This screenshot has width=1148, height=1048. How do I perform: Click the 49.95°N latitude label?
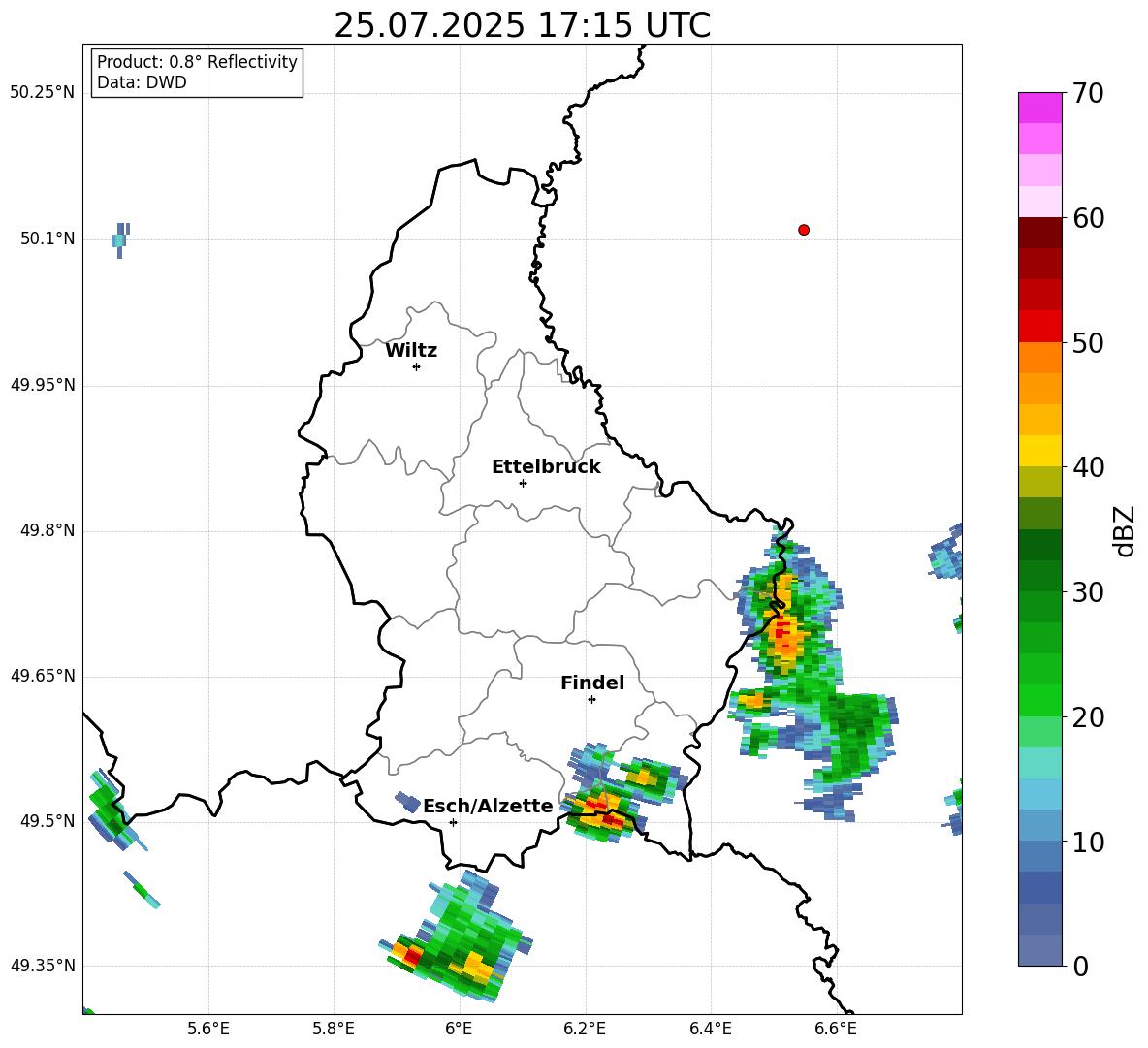click(43, 384)
